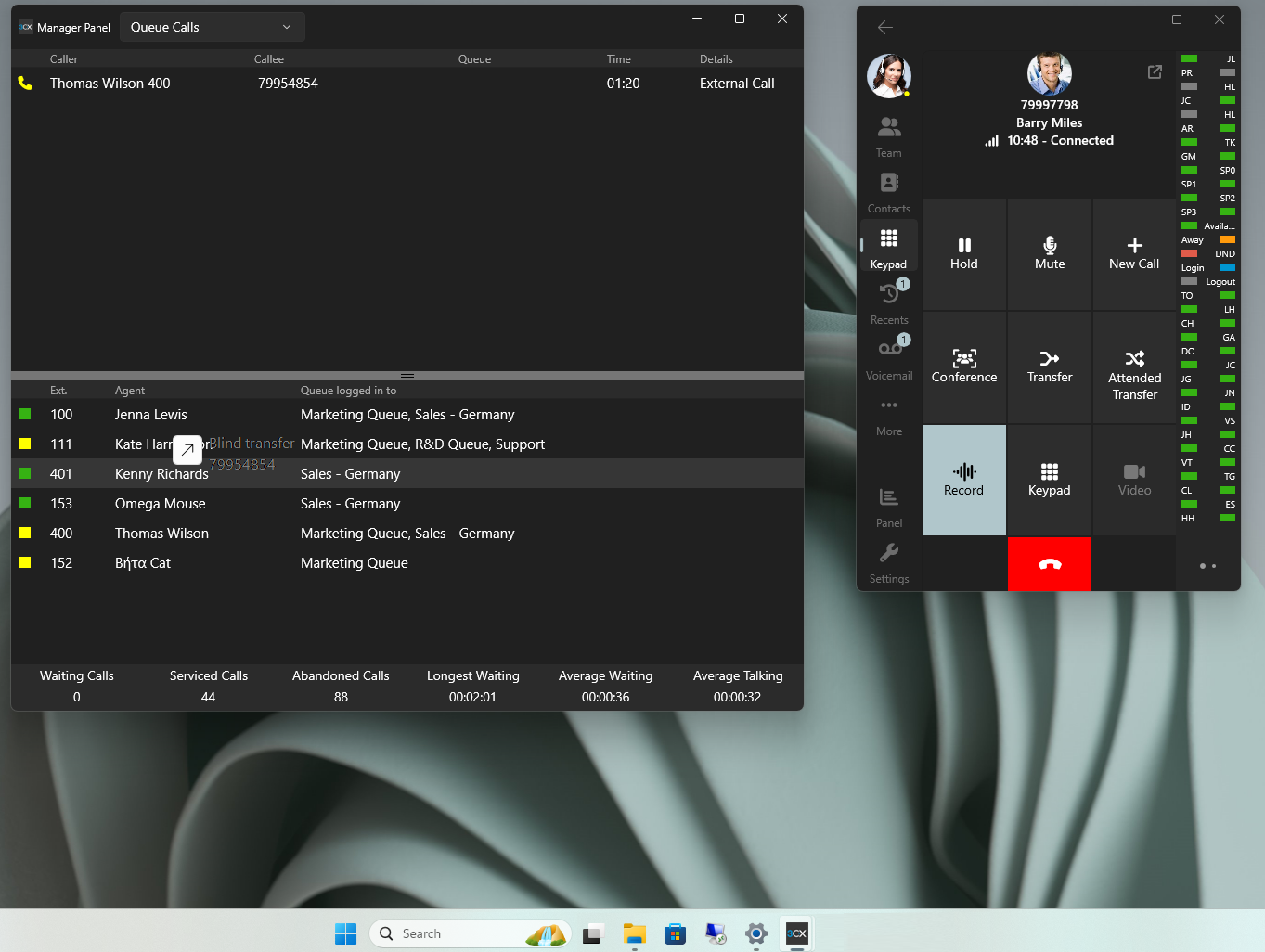Click the Queue logged in to header
Image resolution: width=1265 pixels, height=952 pixels.
pos(348,391)
